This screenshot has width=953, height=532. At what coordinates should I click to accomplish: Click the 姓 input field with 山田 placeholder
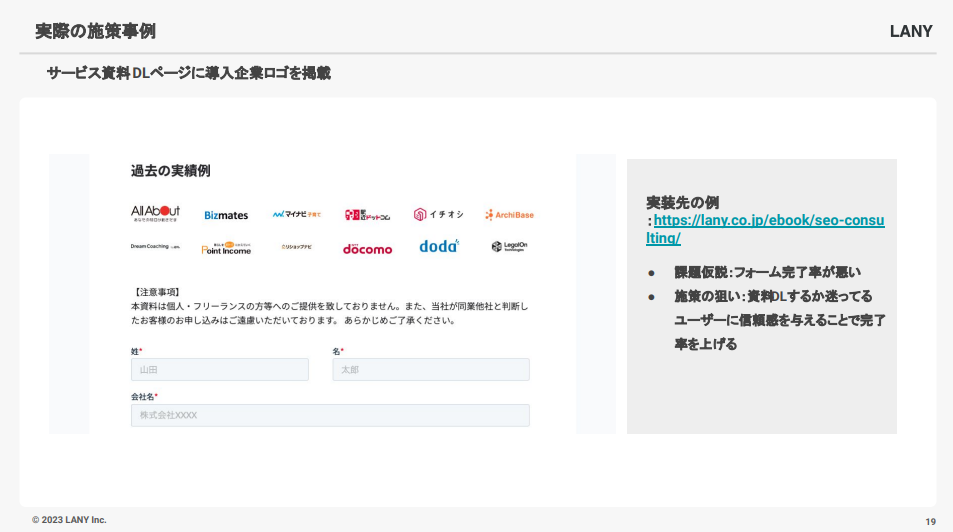click(220, 370)
